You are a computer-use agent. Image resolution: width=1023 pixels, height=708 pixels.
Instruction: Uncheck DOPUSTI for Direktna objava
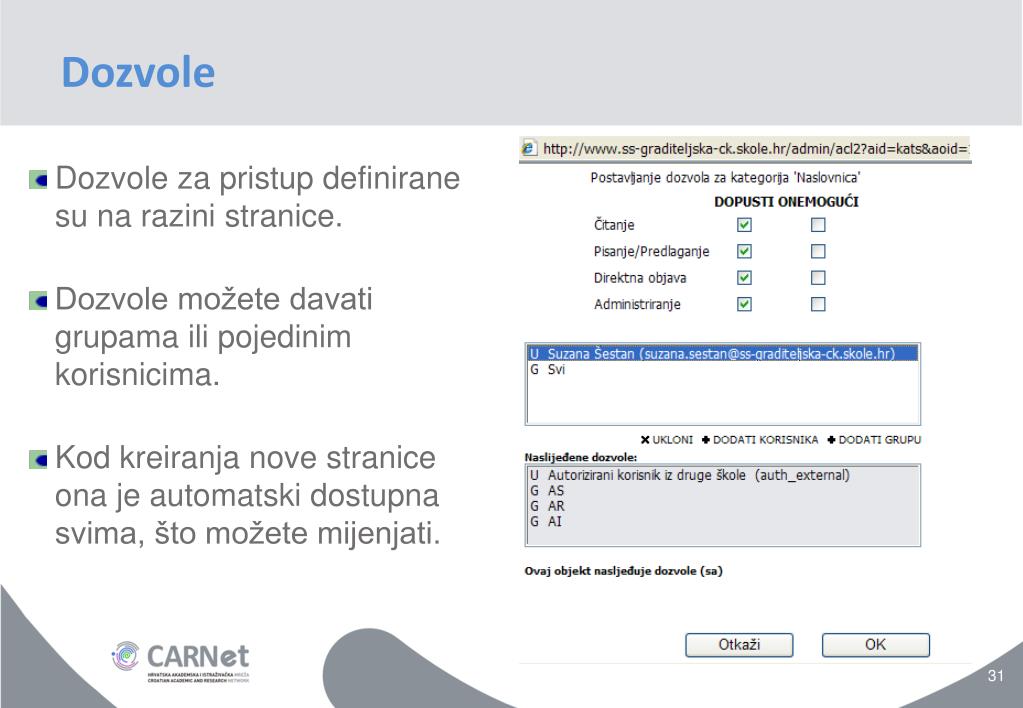(744, 278)
